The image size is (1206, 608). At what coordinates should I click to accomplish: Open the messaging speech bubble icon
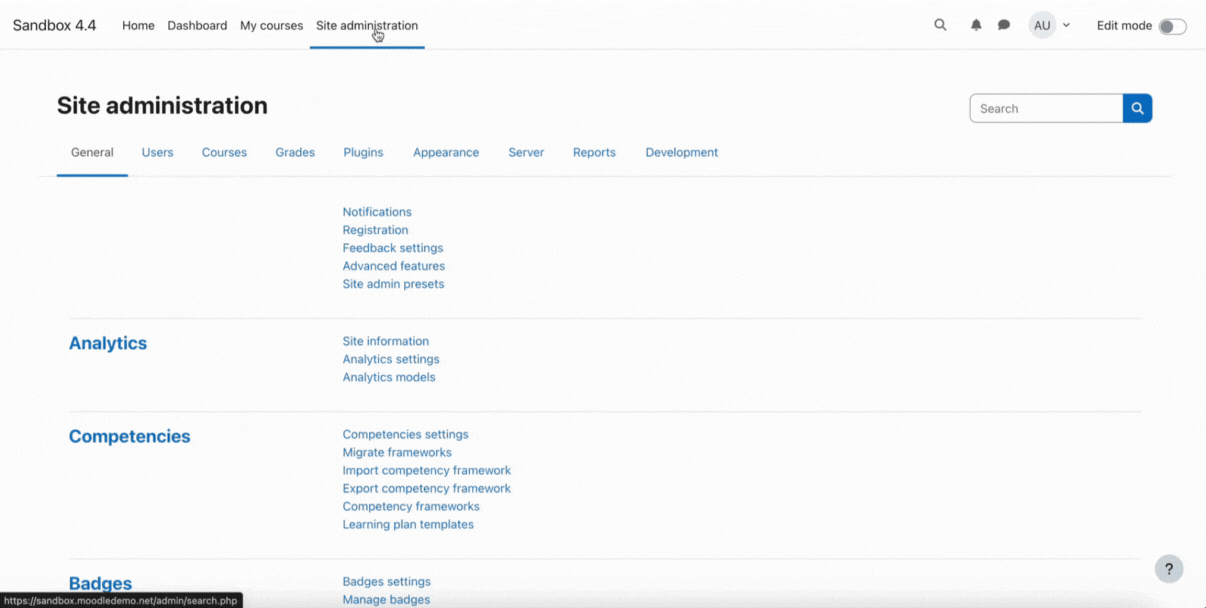[1004, 25]
